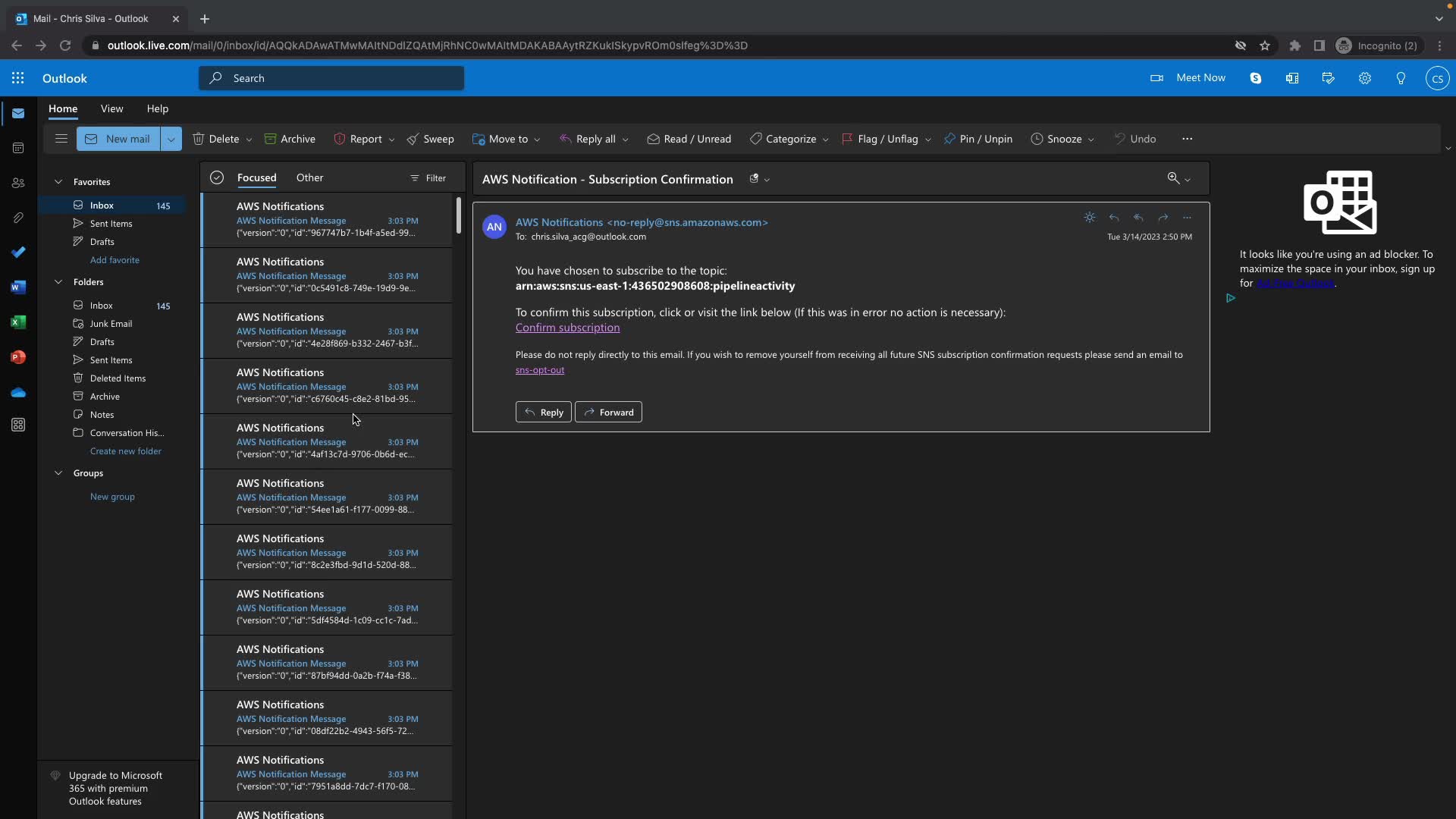Click the light bulb tips icon

pyautogui.click(x=1401, y=78)
